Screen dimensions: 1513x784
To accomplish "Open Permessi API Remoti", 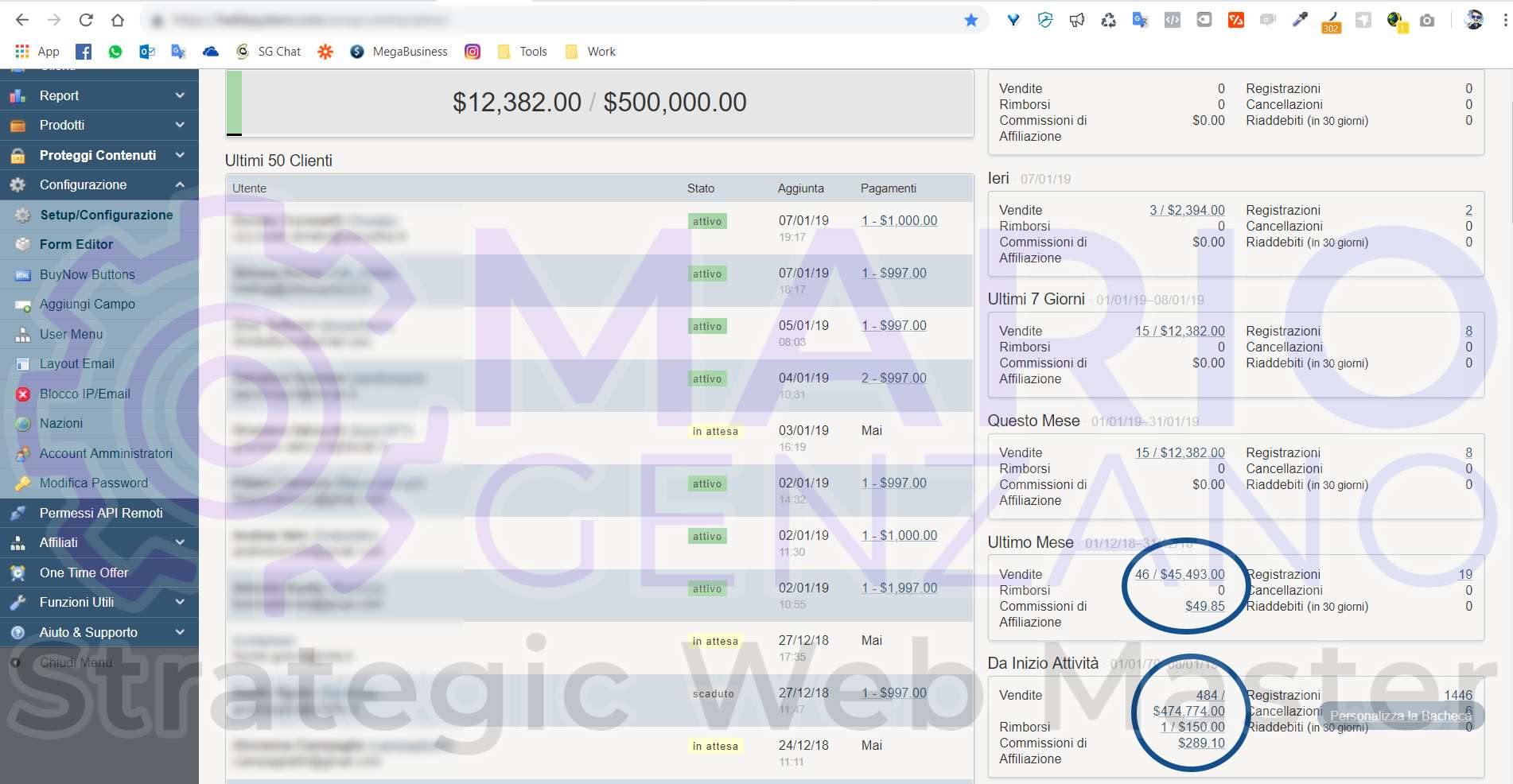I will point(99,513).
